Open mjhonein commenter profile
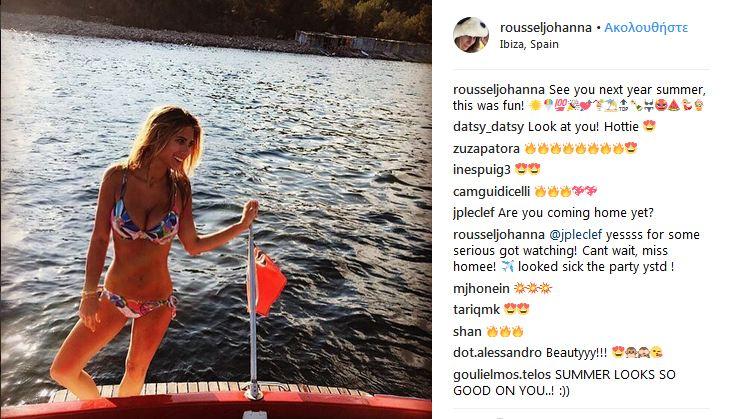731x419 pixels. click(x=481, y=288)
